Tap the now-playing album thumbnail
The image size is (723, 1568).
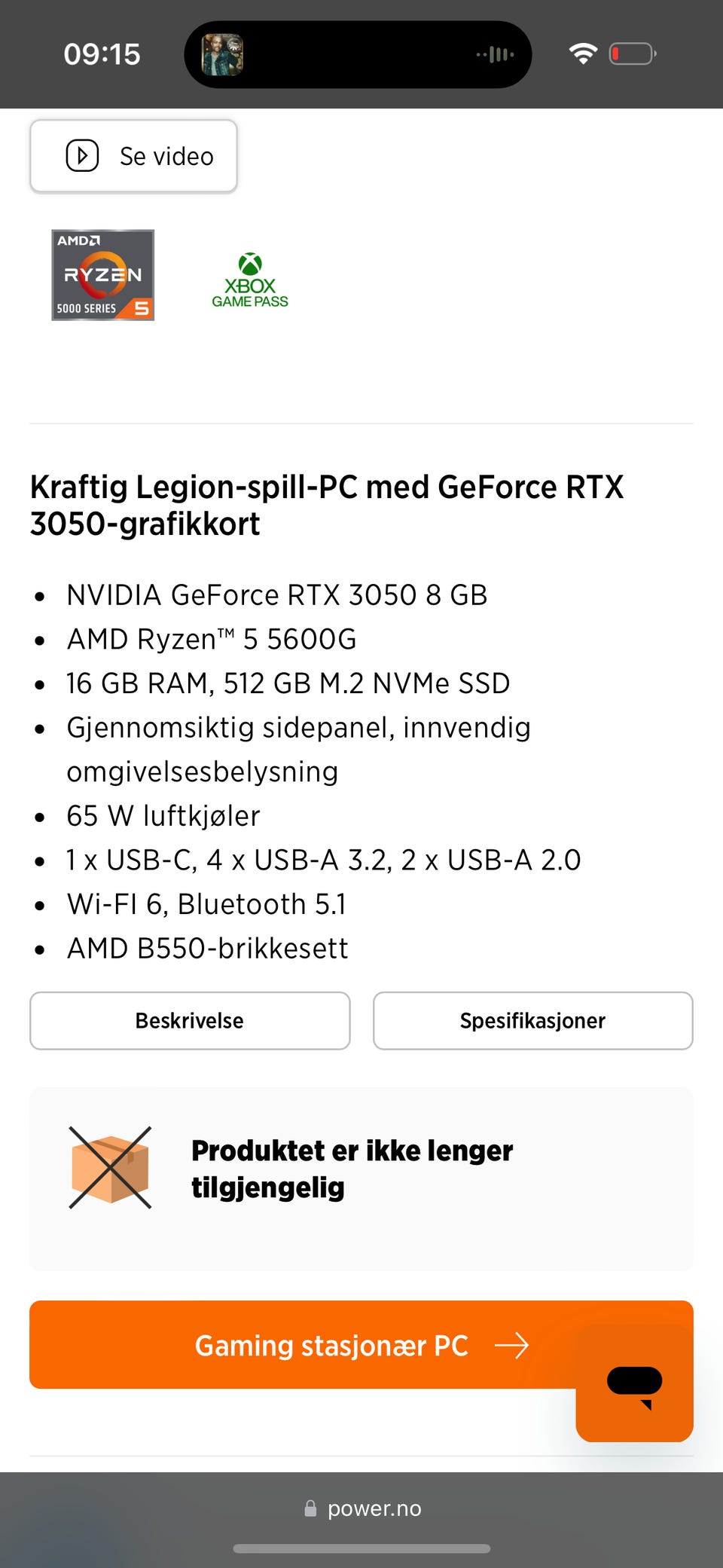222,54
